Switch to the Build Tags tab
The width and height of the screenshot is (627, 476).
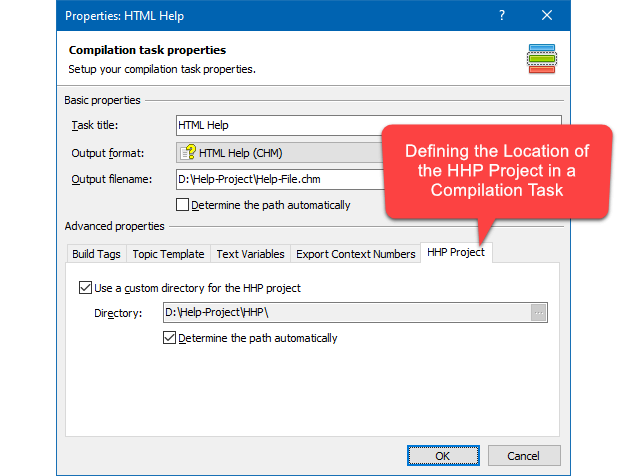click(96, 254)
